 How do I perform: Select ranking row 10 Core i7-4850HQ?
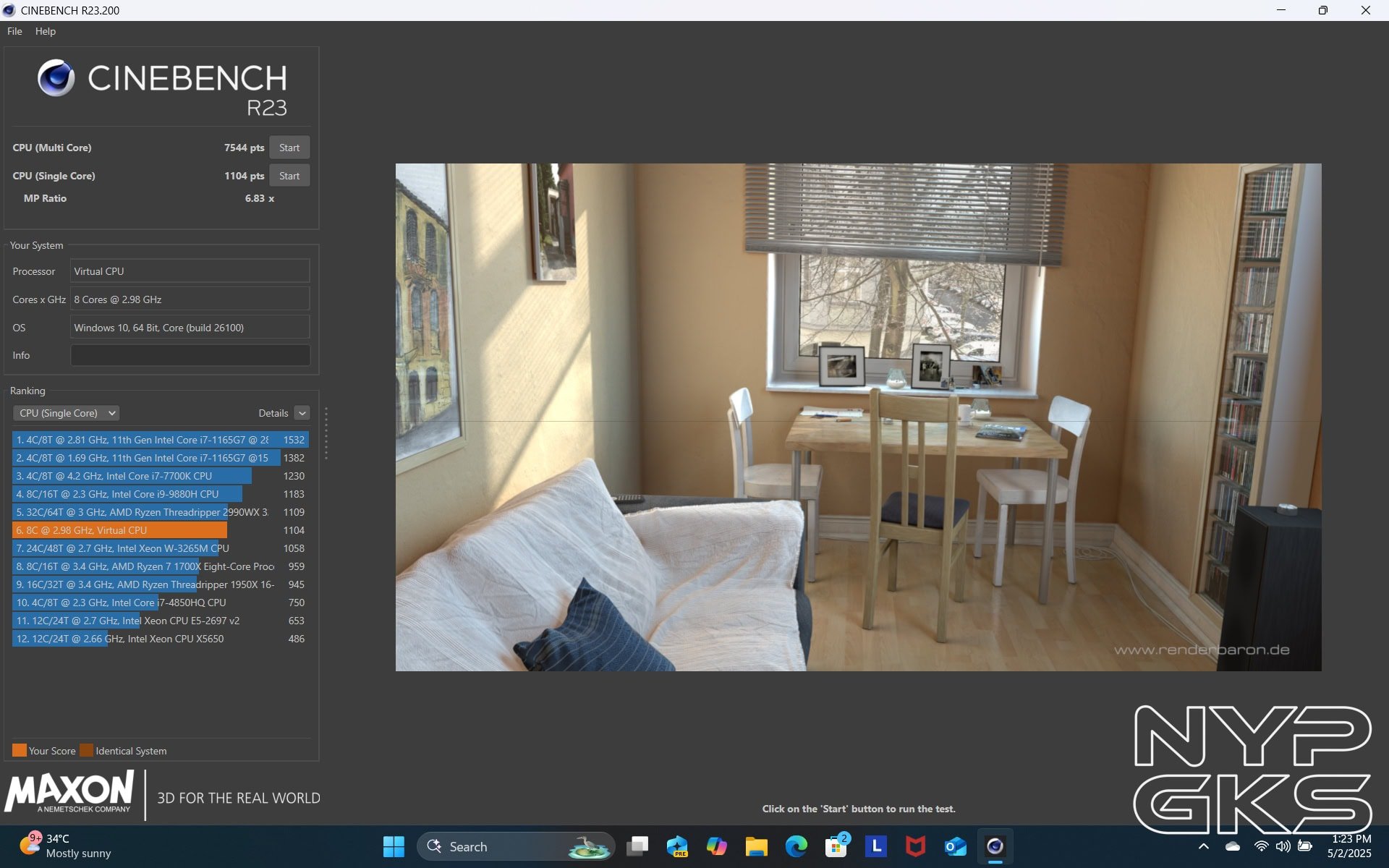pos(161,603)
